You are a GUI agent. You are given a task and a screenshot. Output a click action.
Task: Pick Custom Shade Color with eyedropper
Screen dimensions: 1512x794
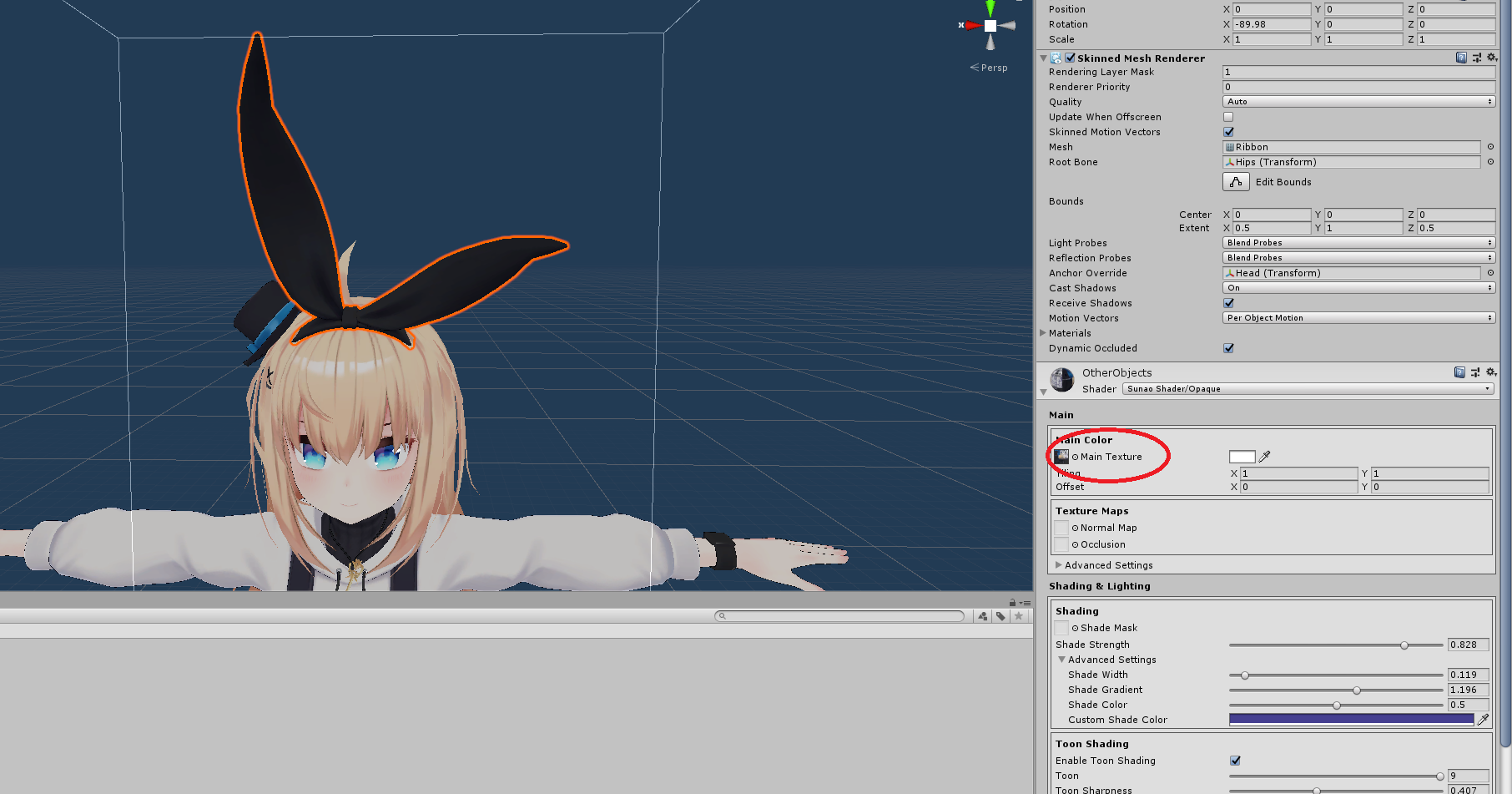pyautogui.click(x=1484, y=720)
